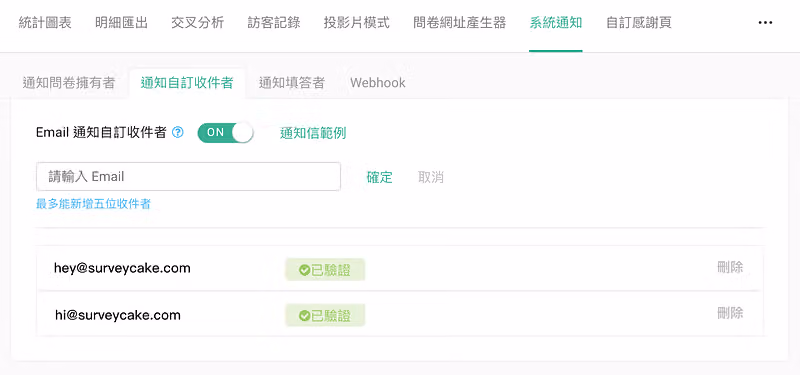Open the 交叉分析 tab

pyautogui.click(x=197, y=23)
